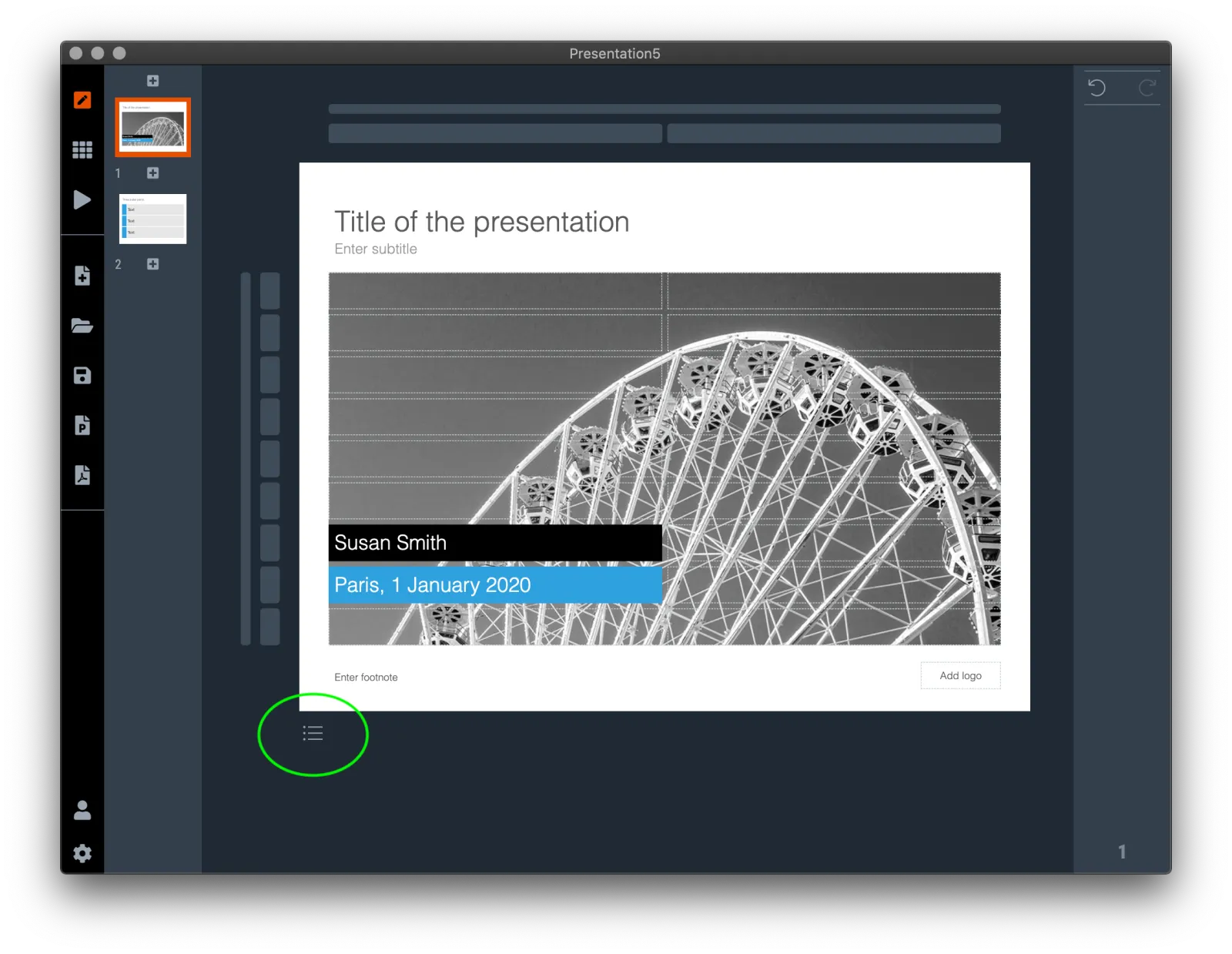
Task: Select slide 1 thumbnail
Action: [x=152, y=127]
